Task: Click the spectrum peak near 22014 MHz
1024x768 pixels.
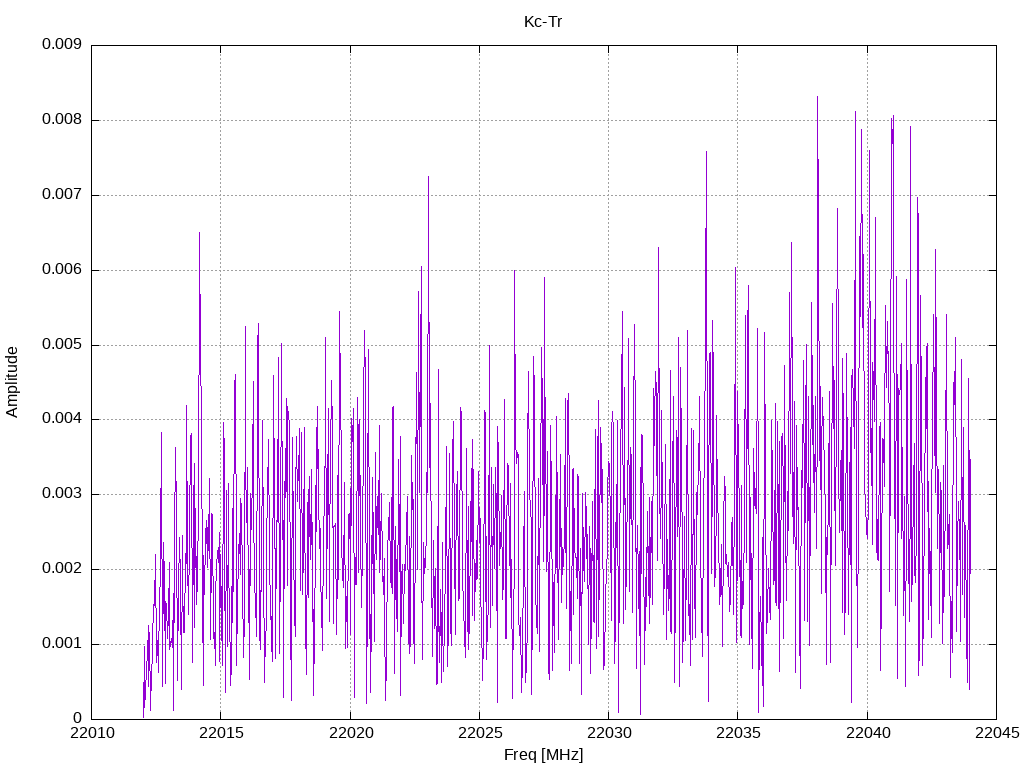Action: [199, 234]
